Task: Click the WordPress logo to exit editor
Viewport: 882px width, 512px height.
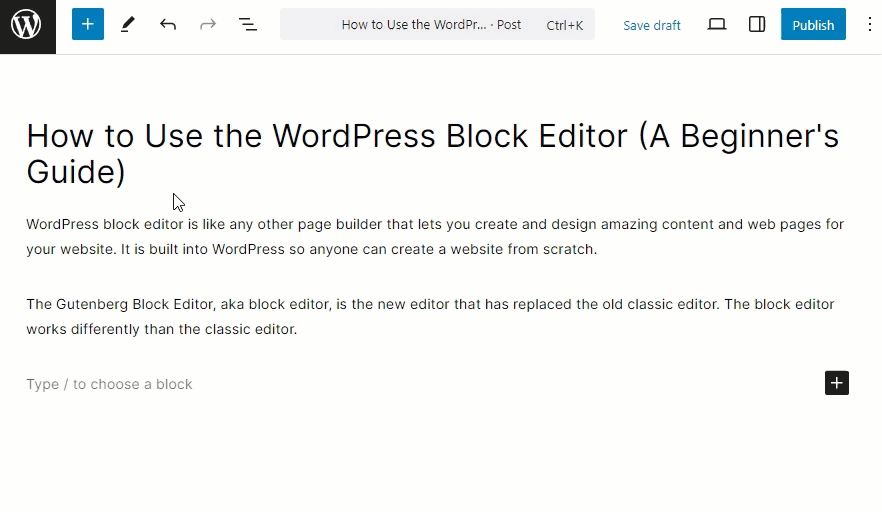Action: click(28, 26)
